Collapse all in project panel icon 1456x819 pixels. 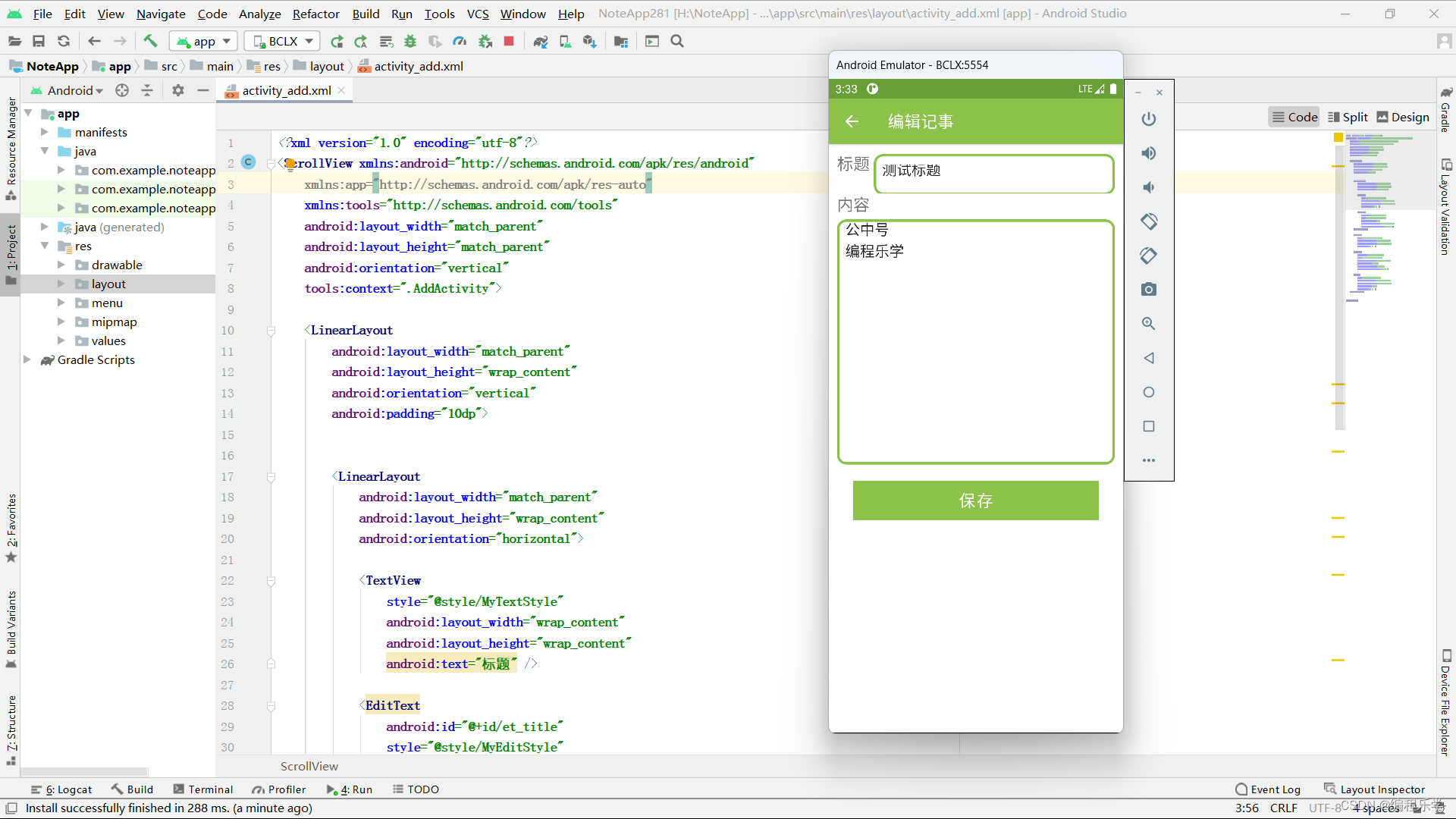[x=147, y=90]
